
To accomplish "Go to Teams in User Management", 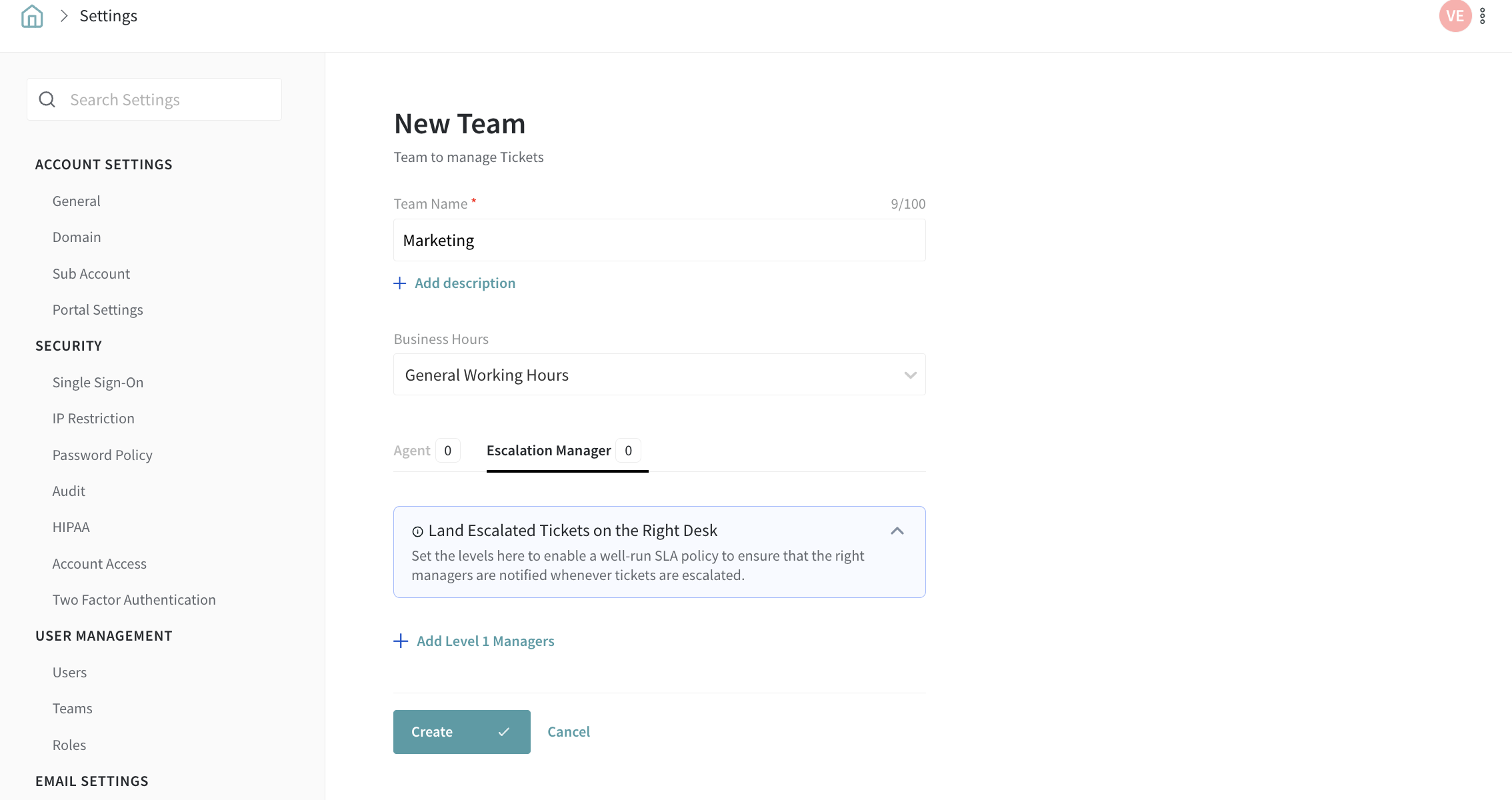I will point(73,709).
